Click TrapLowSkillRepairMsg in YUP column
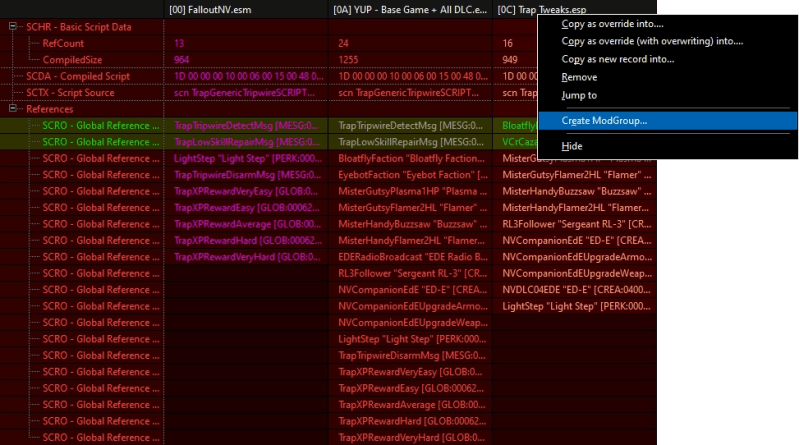Image resolution: width=799 pixels, height=445 pixels. pyautogui.click(x=411, y=142)
